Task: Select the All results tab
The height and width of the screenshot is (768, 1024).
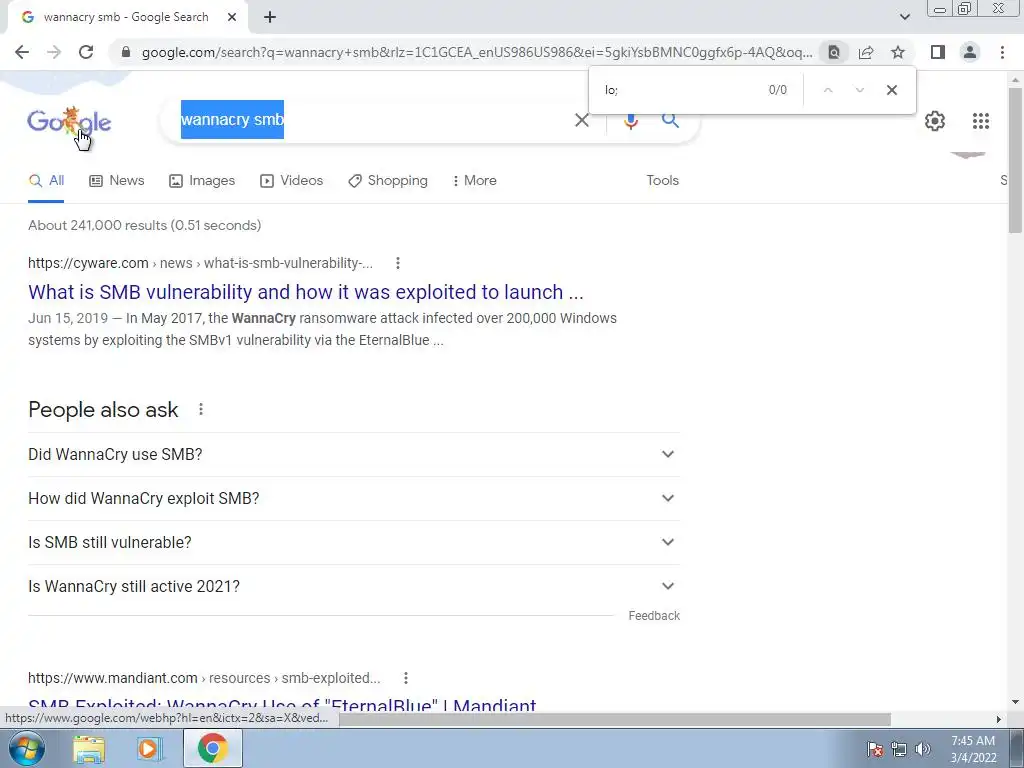Action: click(x=46, y=181)
